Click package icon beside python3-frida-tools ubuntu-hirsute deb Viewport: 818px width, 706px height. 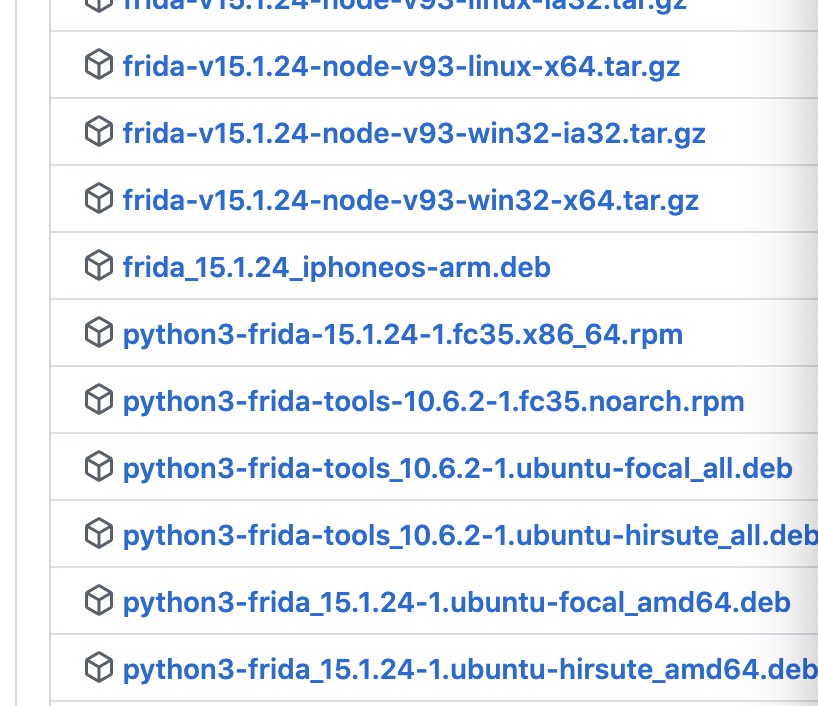pyautogui.click(x=98, y=535)
